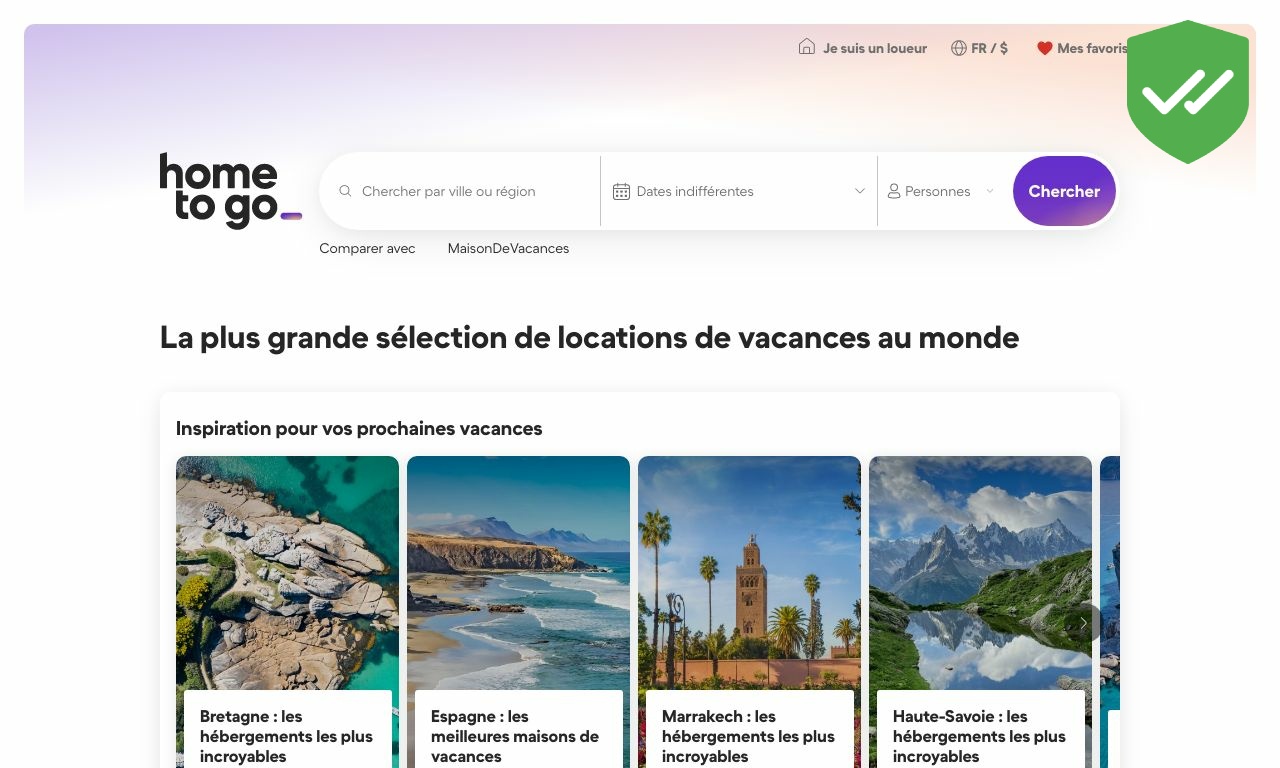Click the green shield checkmark icon
This screenshot has height=768, width=1280.
1188,92
